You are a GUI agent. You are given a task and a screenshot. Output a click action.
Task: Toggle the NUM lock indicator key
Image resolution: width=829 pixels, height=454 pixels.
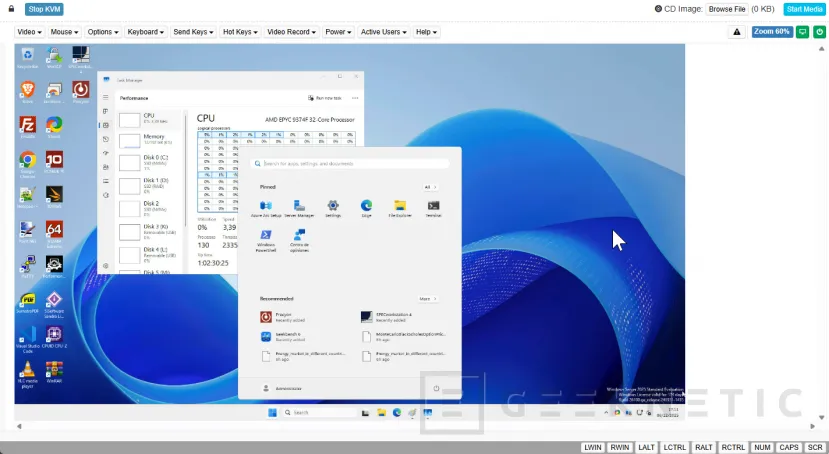pyautogui.click(x=761, y=447)
